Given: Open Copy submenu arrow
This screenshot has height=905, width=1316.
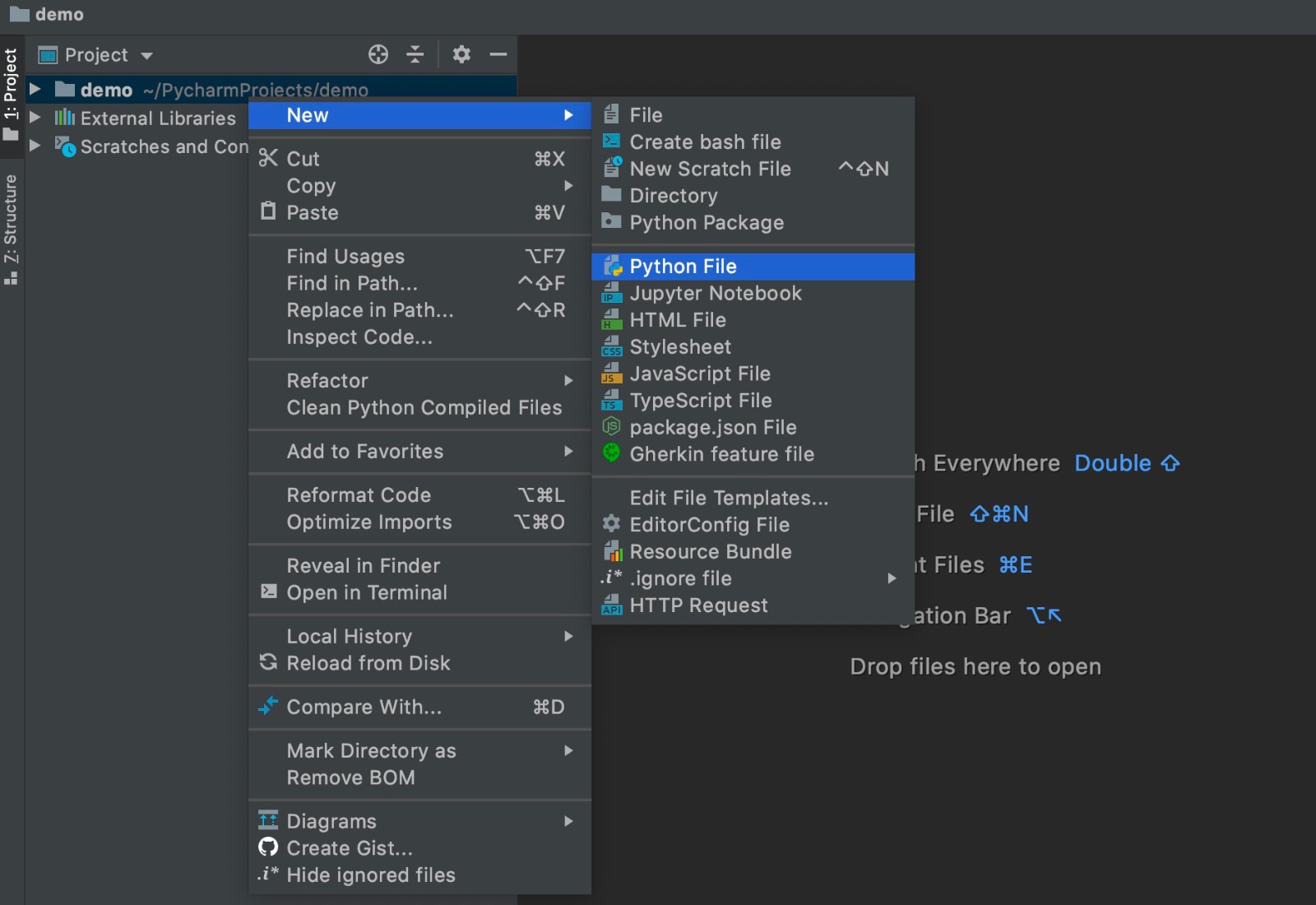Looking at the screenshot, I should [x=568, y=185].
